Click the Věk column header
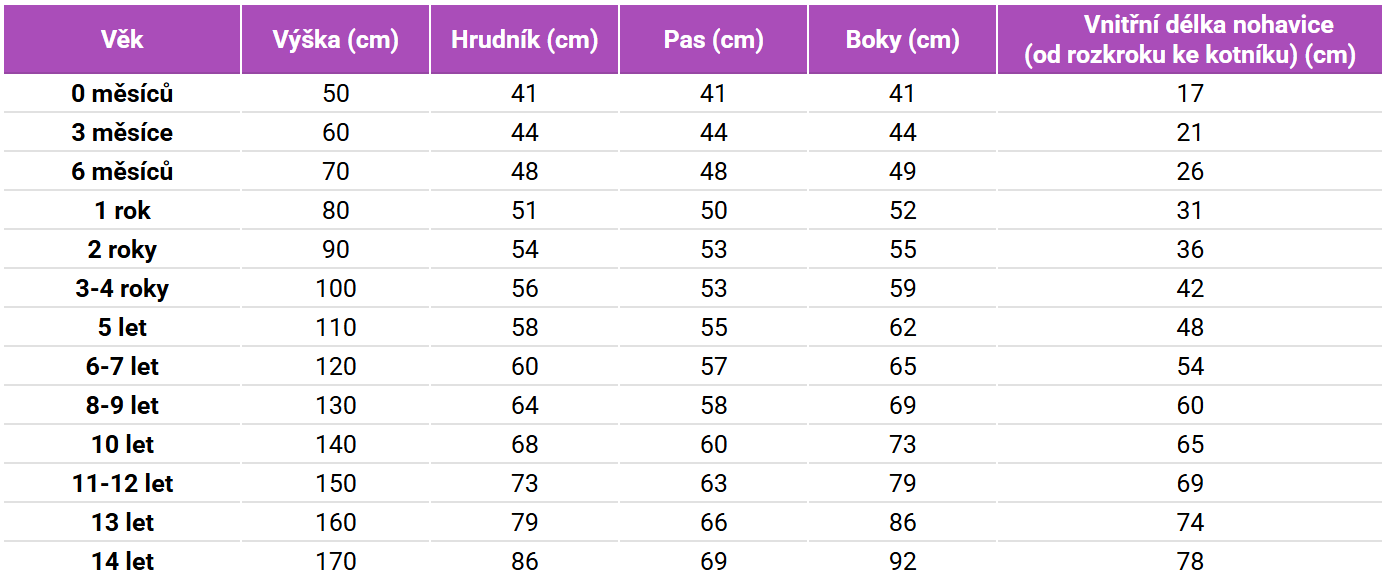 122,40
